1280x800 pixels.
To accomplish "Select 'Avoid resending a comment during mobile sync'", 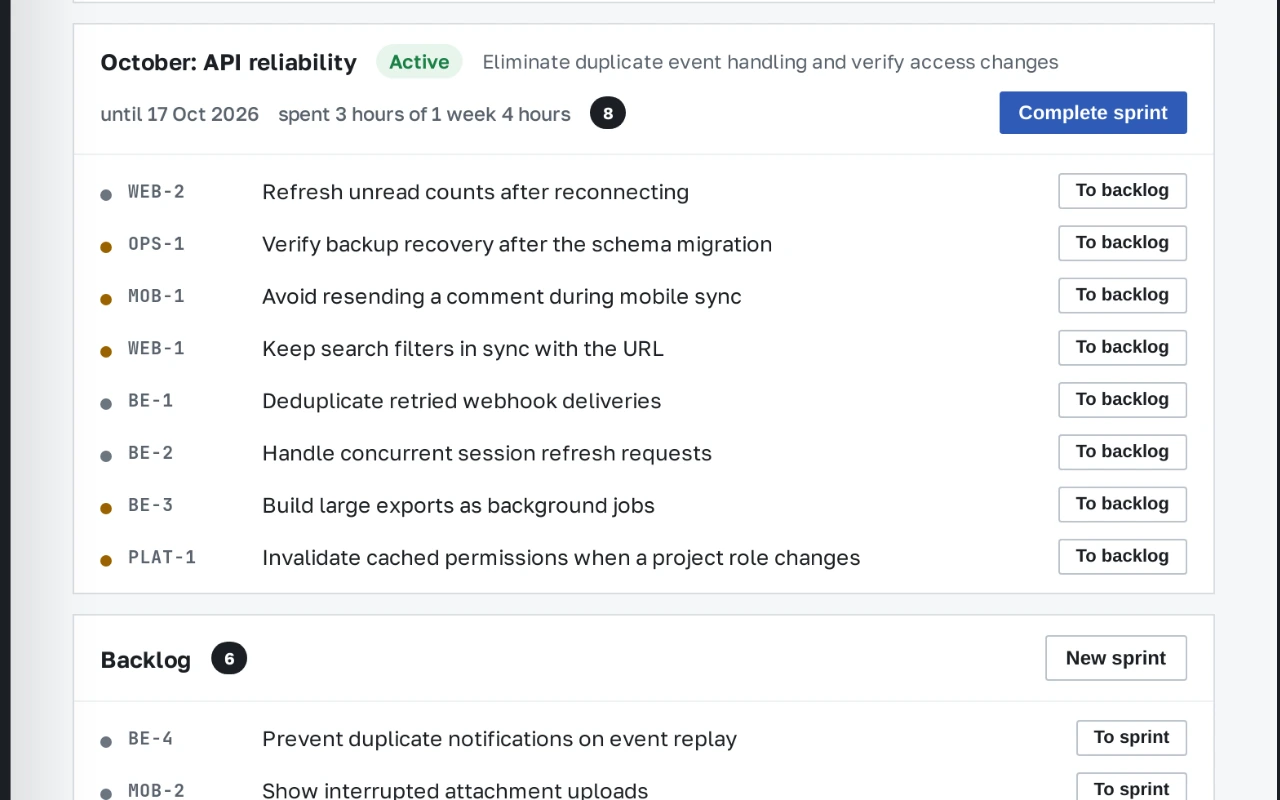I will 502,296.
